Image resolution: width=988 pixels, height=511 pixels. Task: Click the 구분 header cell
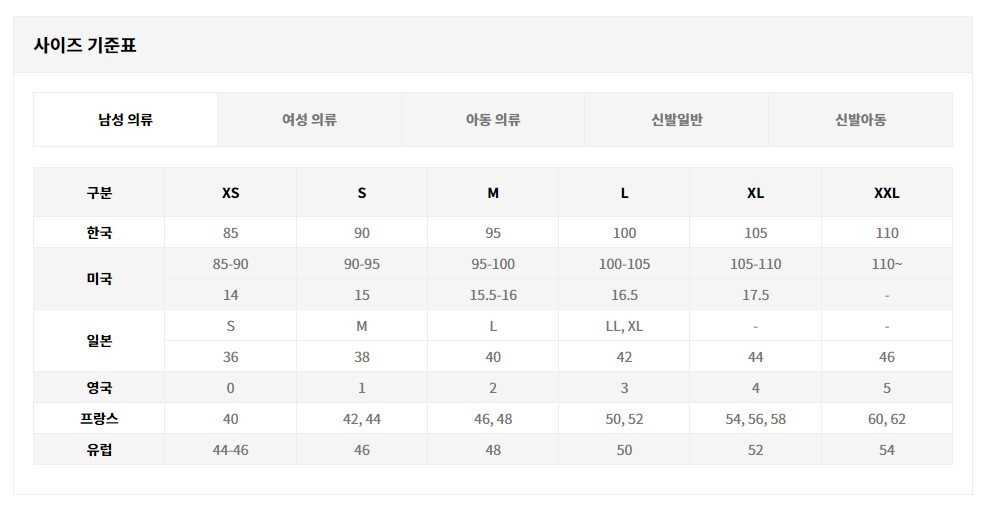pyautogui.click(x=99, y=193)
